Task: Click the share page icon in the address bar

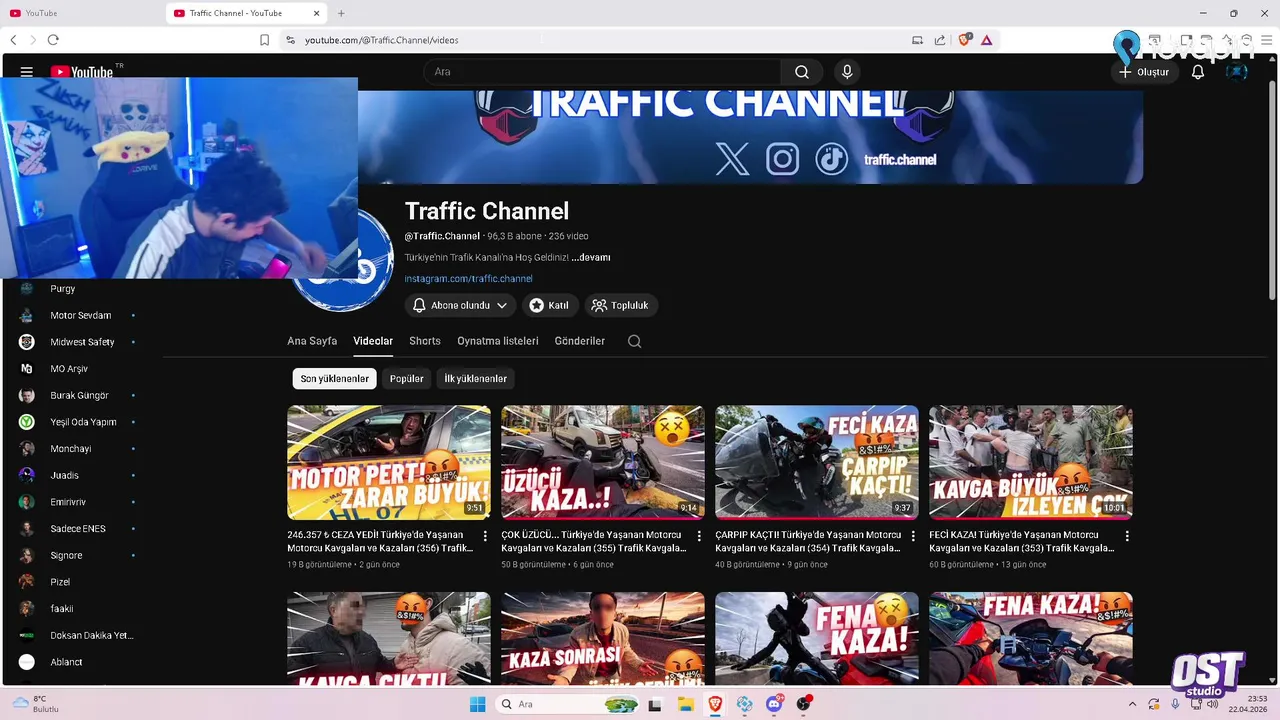Action: [940, 40]
